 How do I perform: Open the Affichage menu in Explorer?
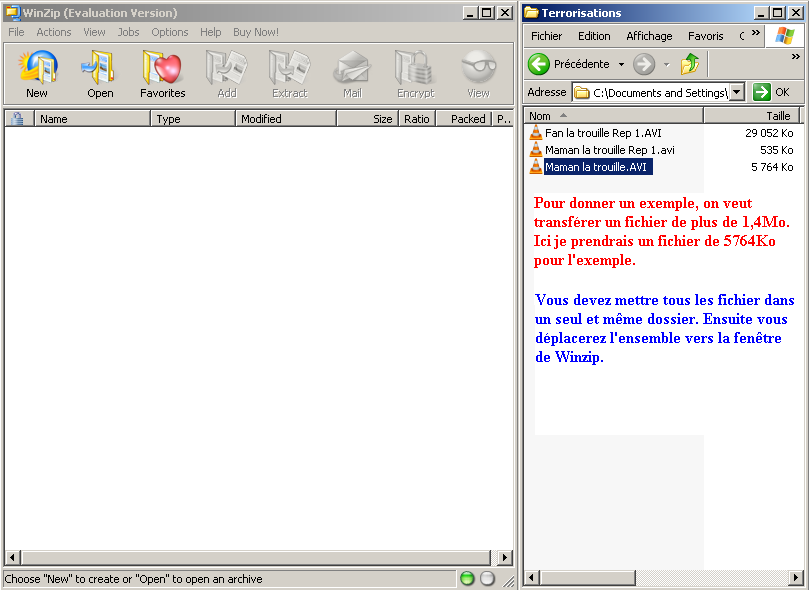(649, 36)
